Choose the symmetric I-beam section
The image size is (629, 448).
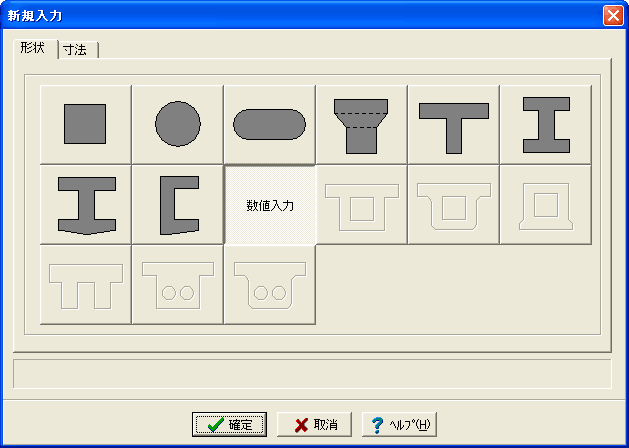pyautogui.click(x=546, y=124)
